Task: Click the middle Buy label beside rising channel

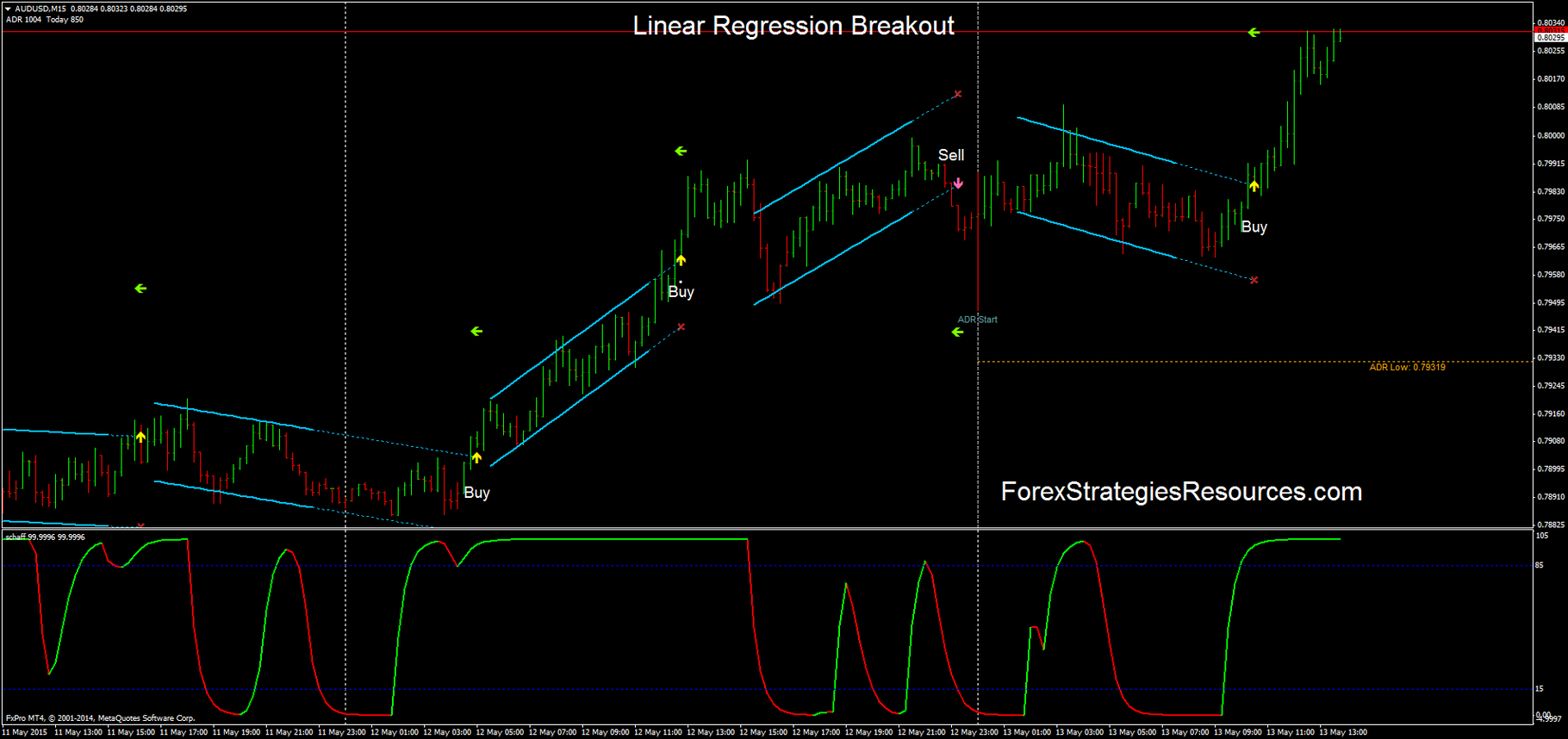Action: tap(681, 292)
